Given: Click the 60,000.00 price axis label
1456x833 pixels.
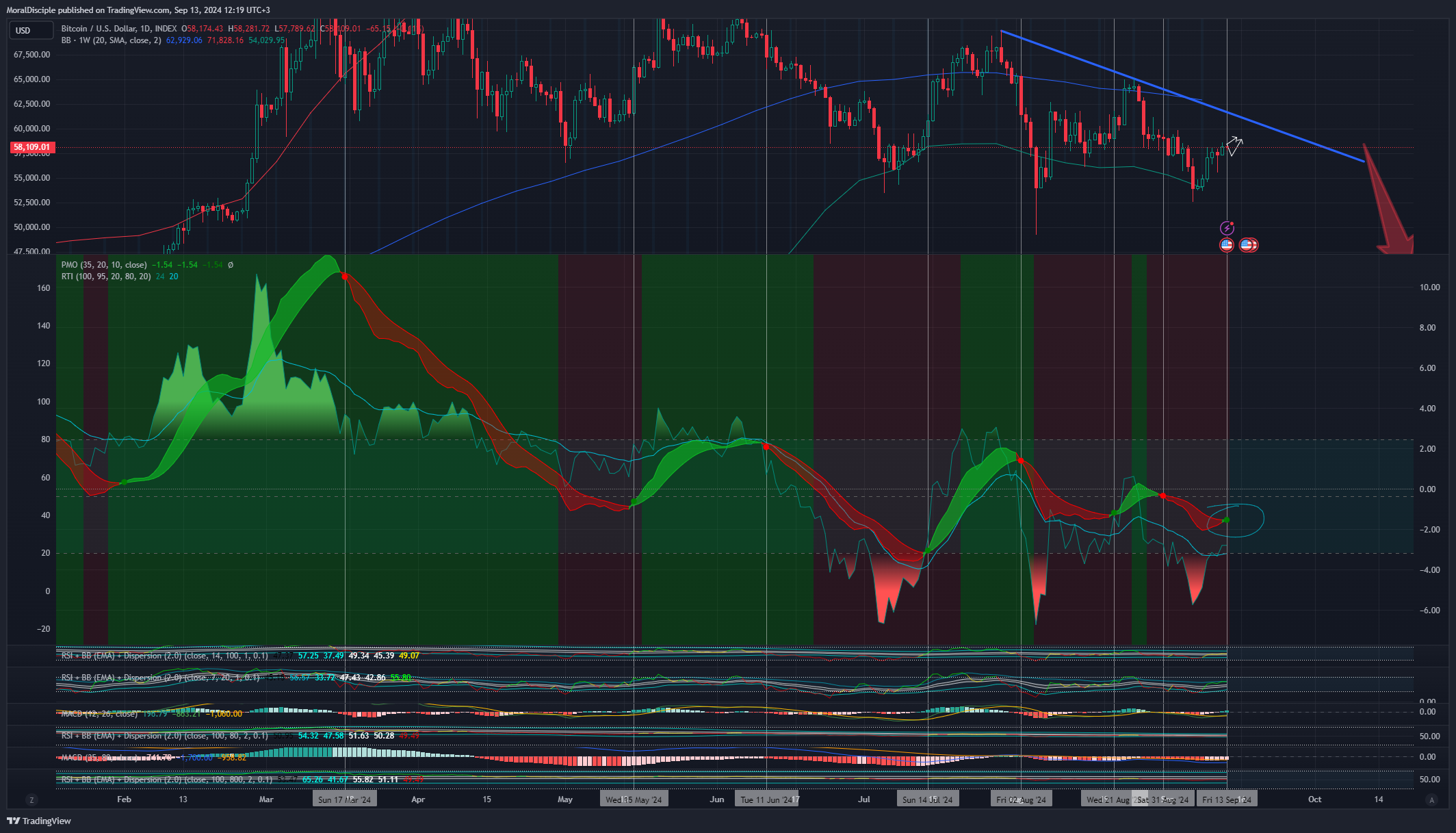Looking at the screenshot, I should tap(31, 129).
